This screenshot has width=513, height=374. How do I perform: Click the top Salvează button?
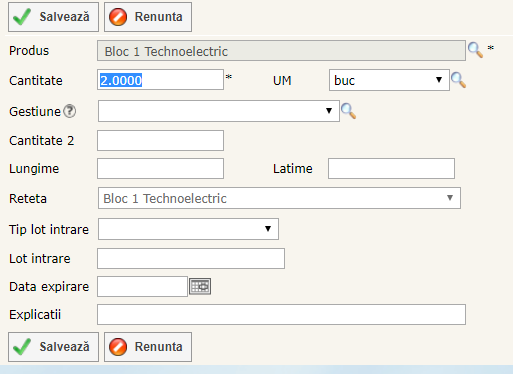[x=53, y=17]
